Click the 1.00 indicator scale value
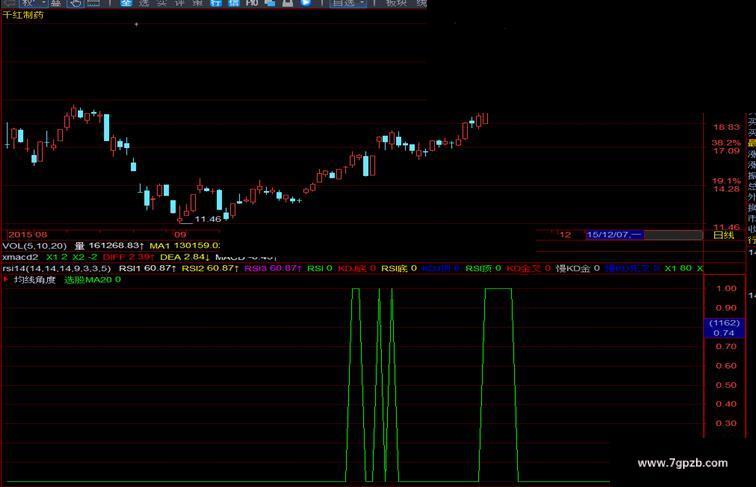 coord(726,289)
